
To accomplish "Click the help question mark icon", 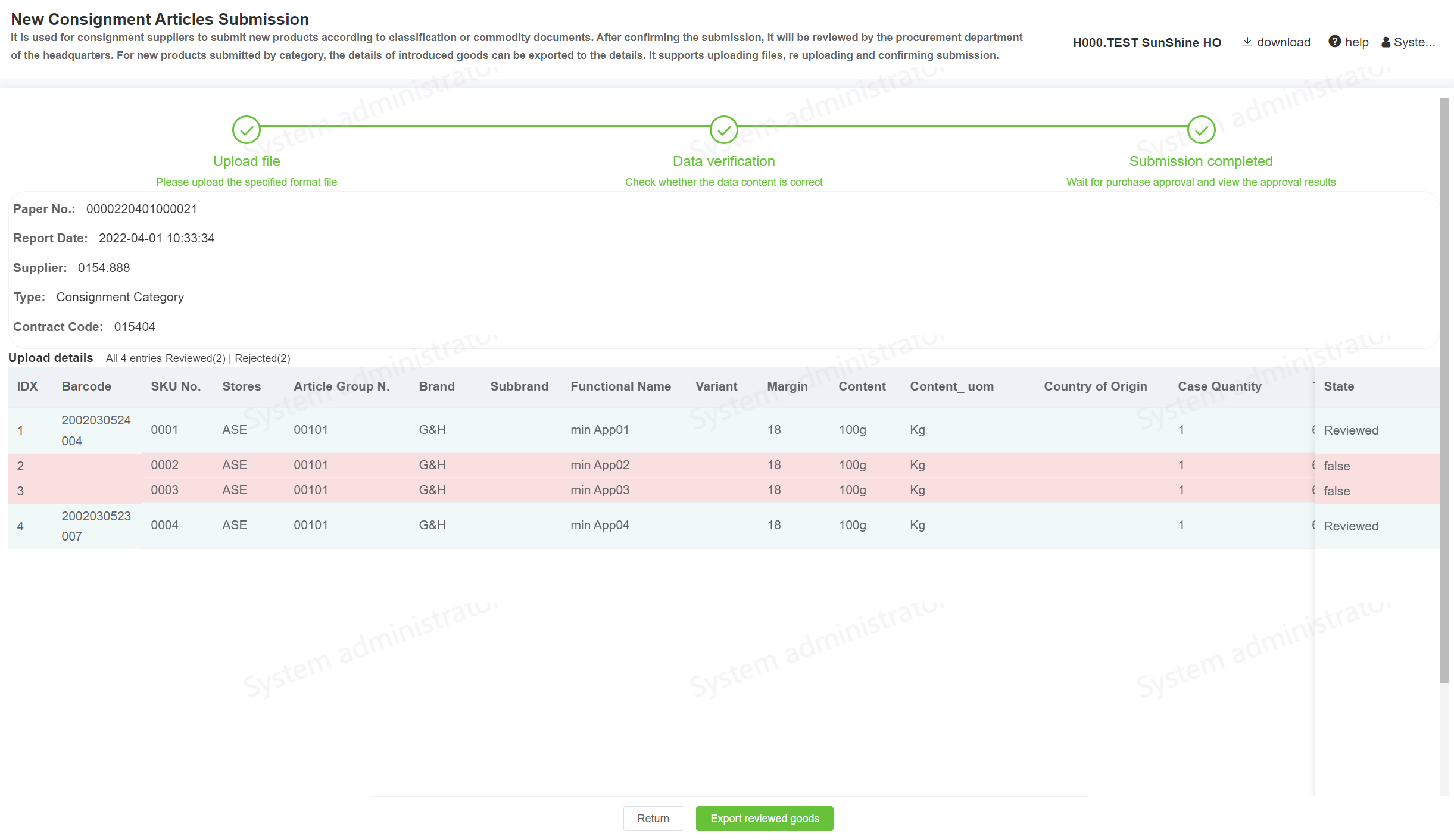I will point(1334,42).
